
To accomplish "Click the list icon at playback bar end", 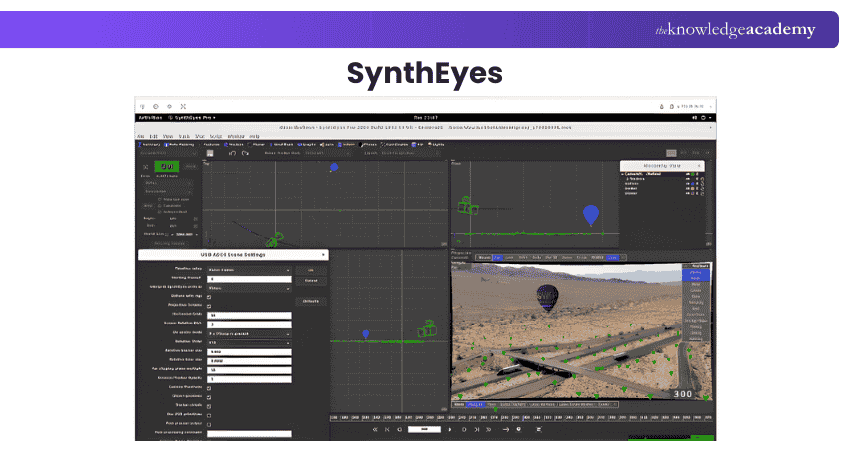I will [539, 429].
